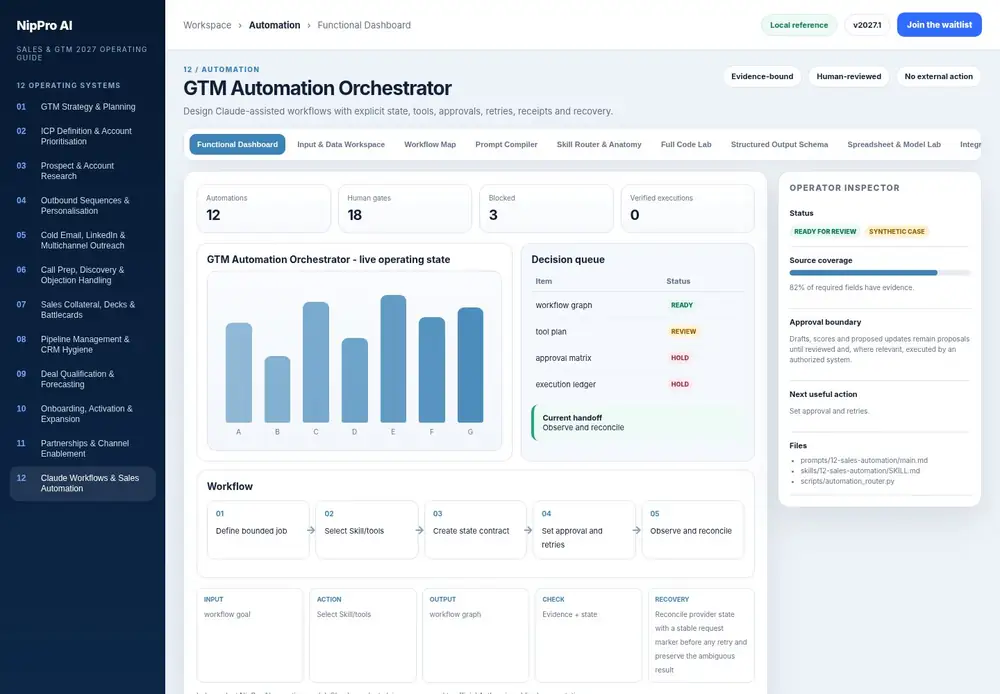The width and height of the screenshot is (1000, 694).
Task: Click bar D in the chart
Action: (355, 380)
